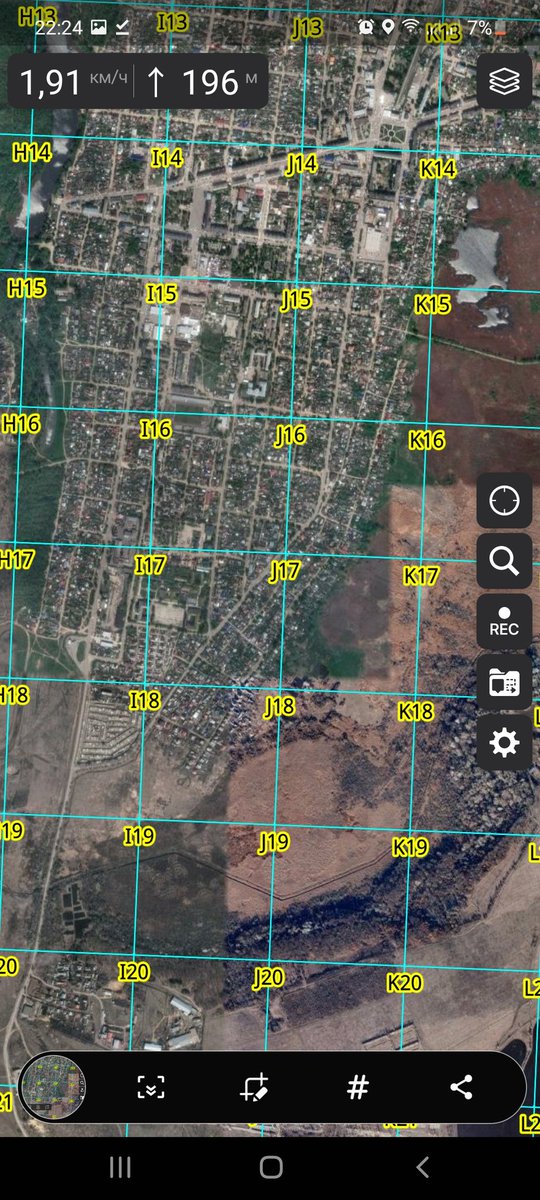Select grid label J15
This screenshot has width=540, height=1200.
296,299
